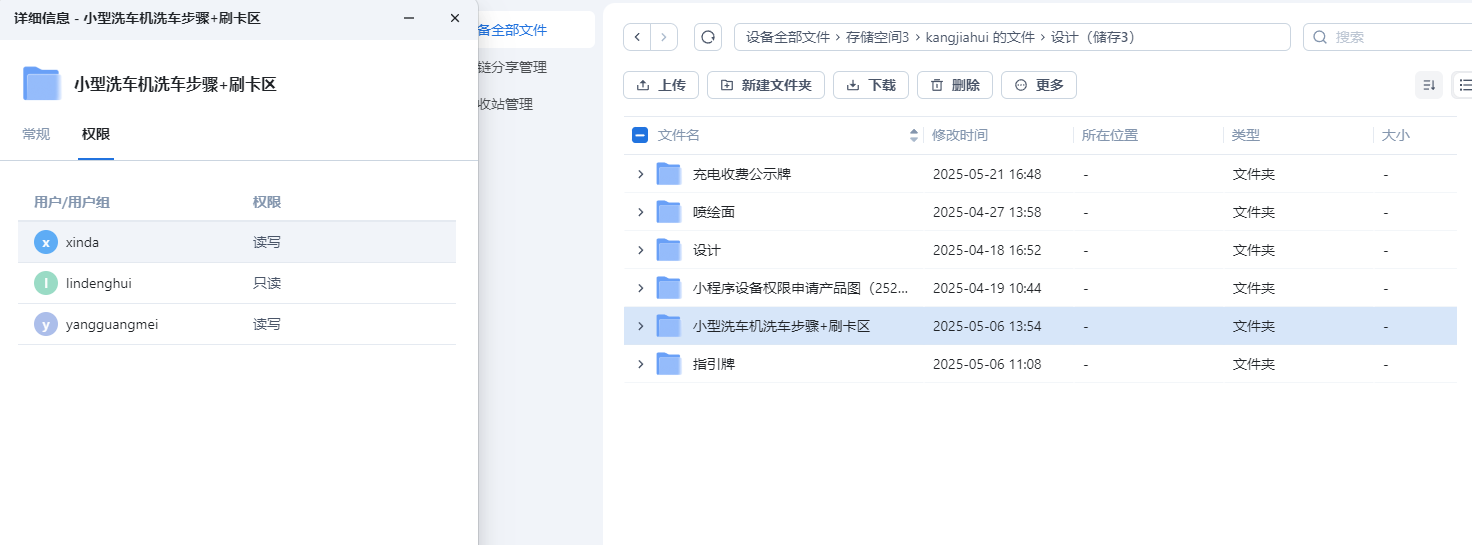Select the yangguangmei user name
Viewport: 1472px width, 545px height.
pyautogui.click(x=112, y=324)
